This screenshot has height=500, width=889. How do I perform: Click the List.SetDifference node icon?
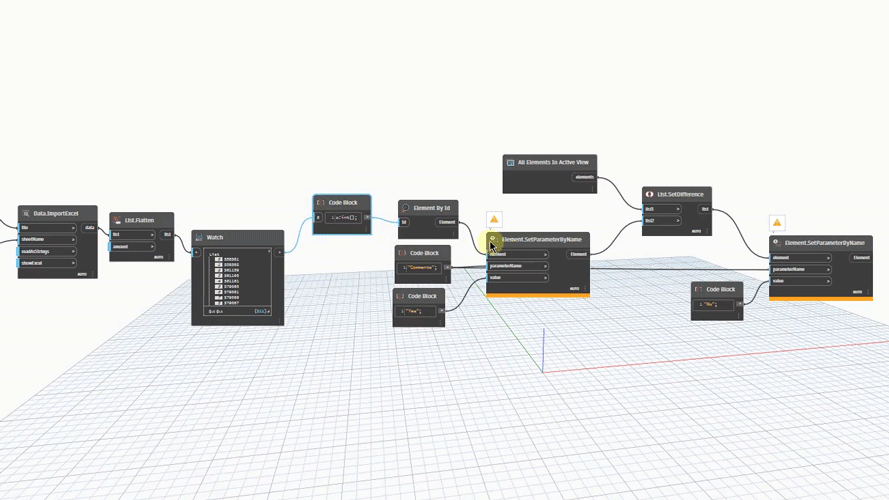(x=650, y=194)
